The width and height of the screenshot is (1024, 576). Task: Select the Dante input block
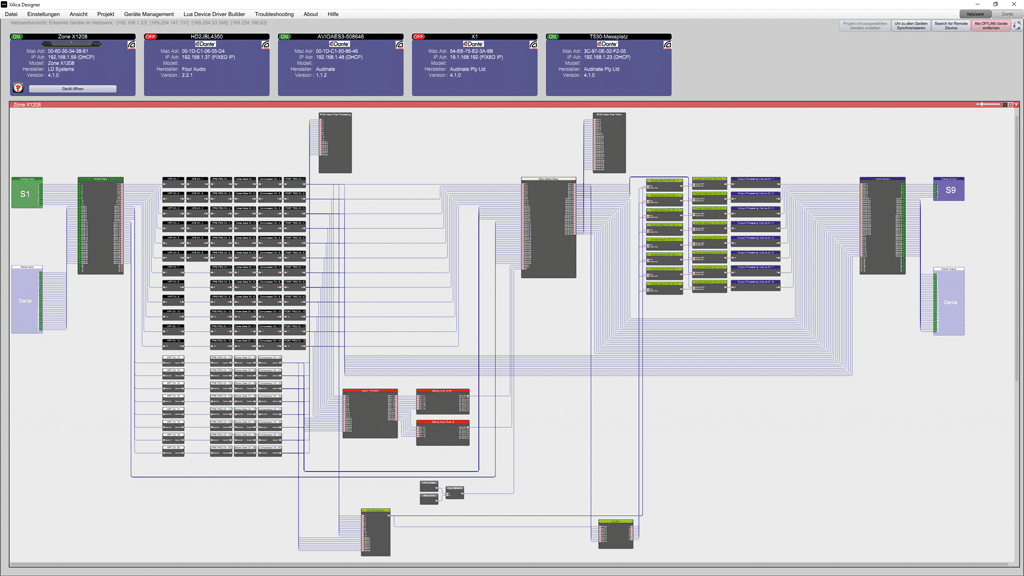[27, 300]
